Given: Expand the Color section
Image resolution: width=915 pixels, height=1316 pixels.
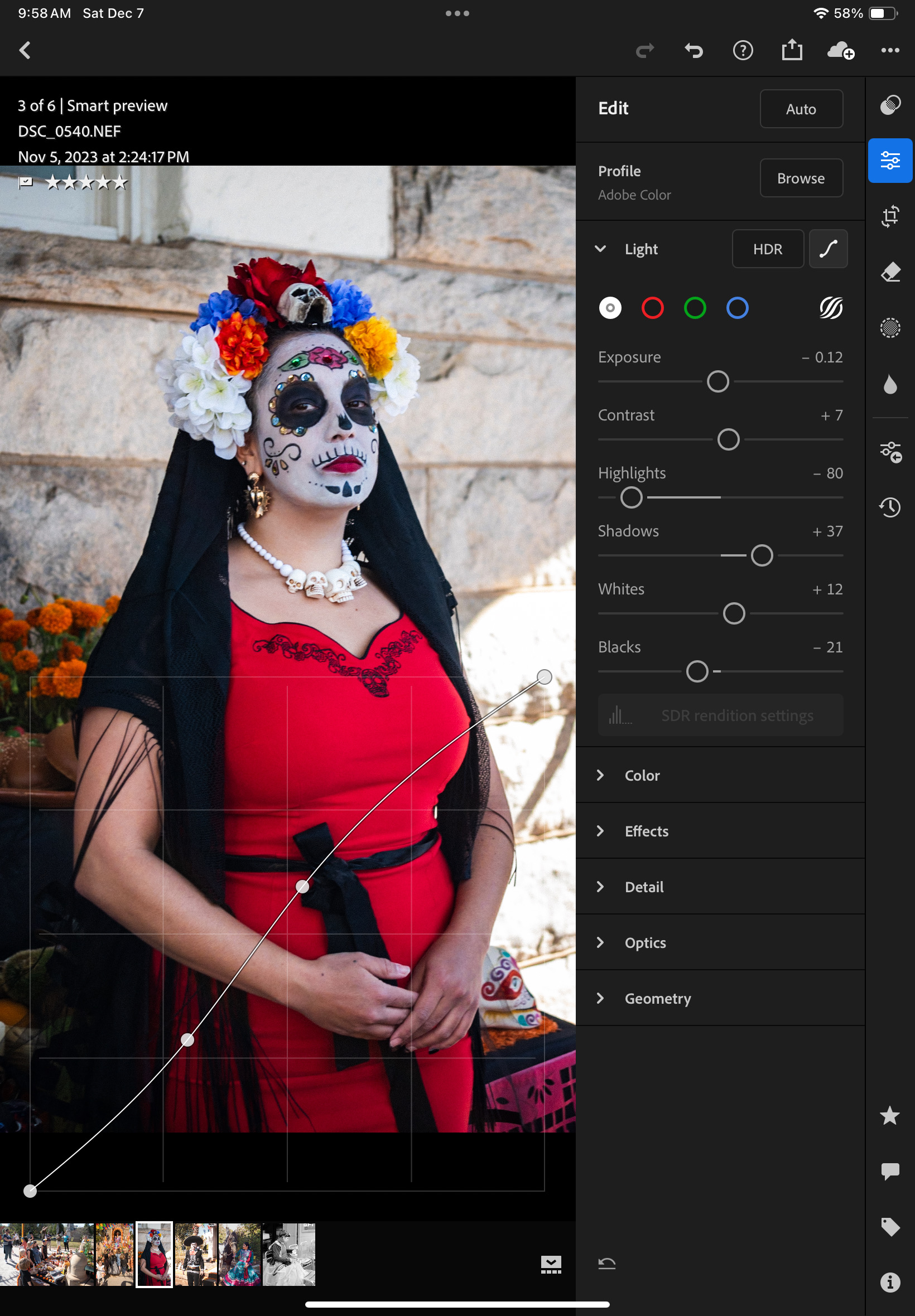Looking at the screenshot, I should coord(642,775).
